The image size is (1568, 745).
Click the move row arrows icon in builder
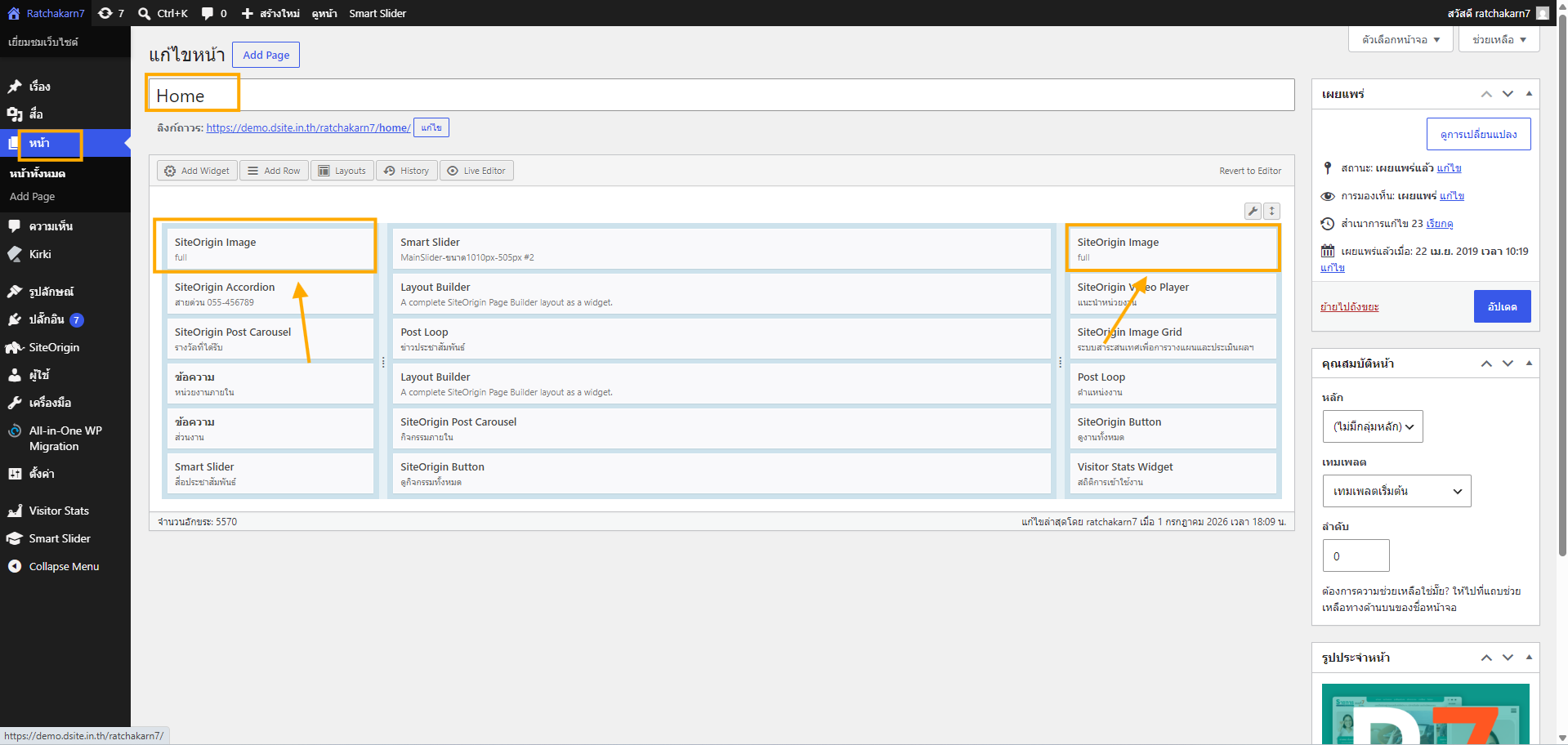click(1271, 211)
